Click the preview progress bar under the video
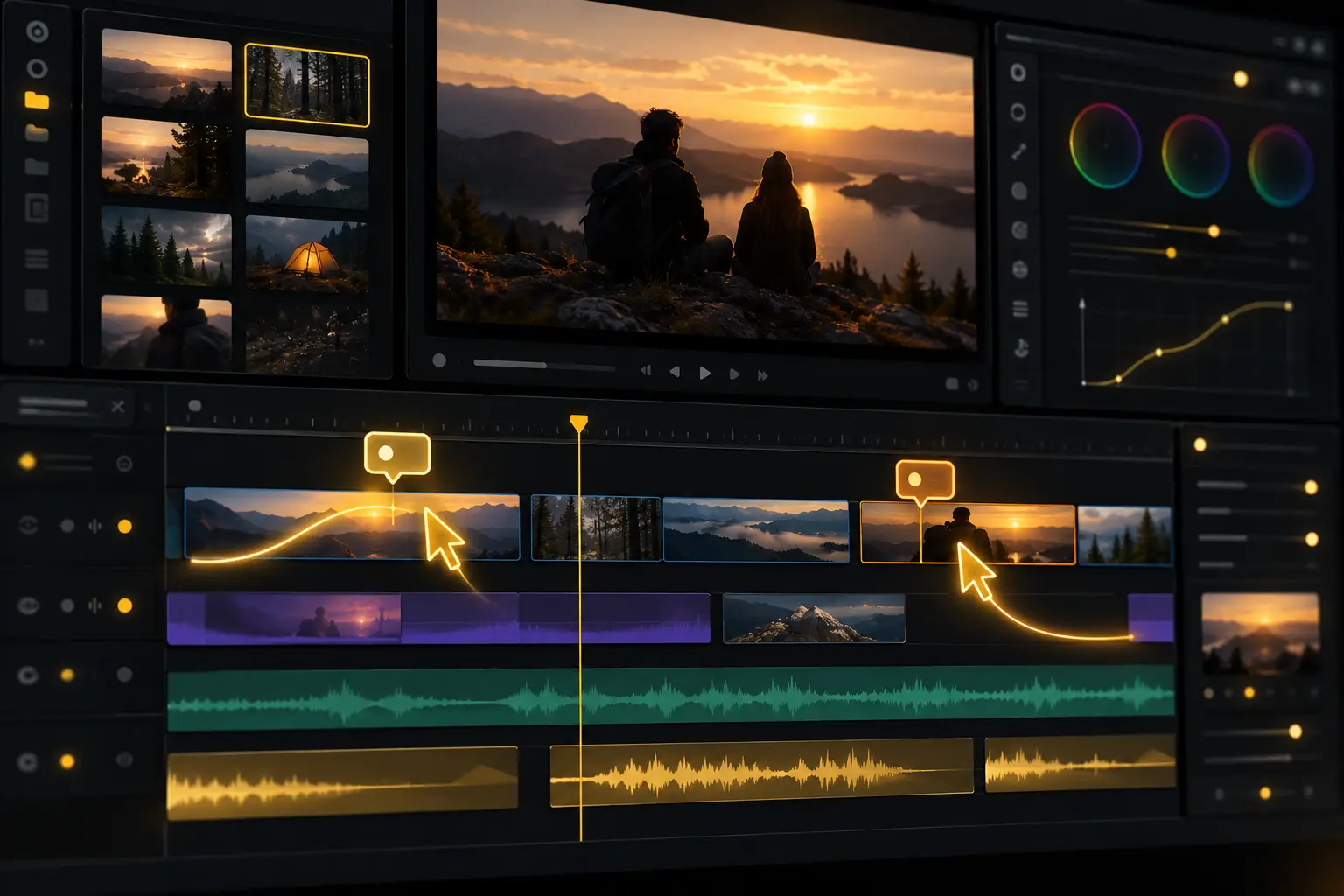Image resolution: width=1344 pixels, height=896 pixels. [544, 365]
